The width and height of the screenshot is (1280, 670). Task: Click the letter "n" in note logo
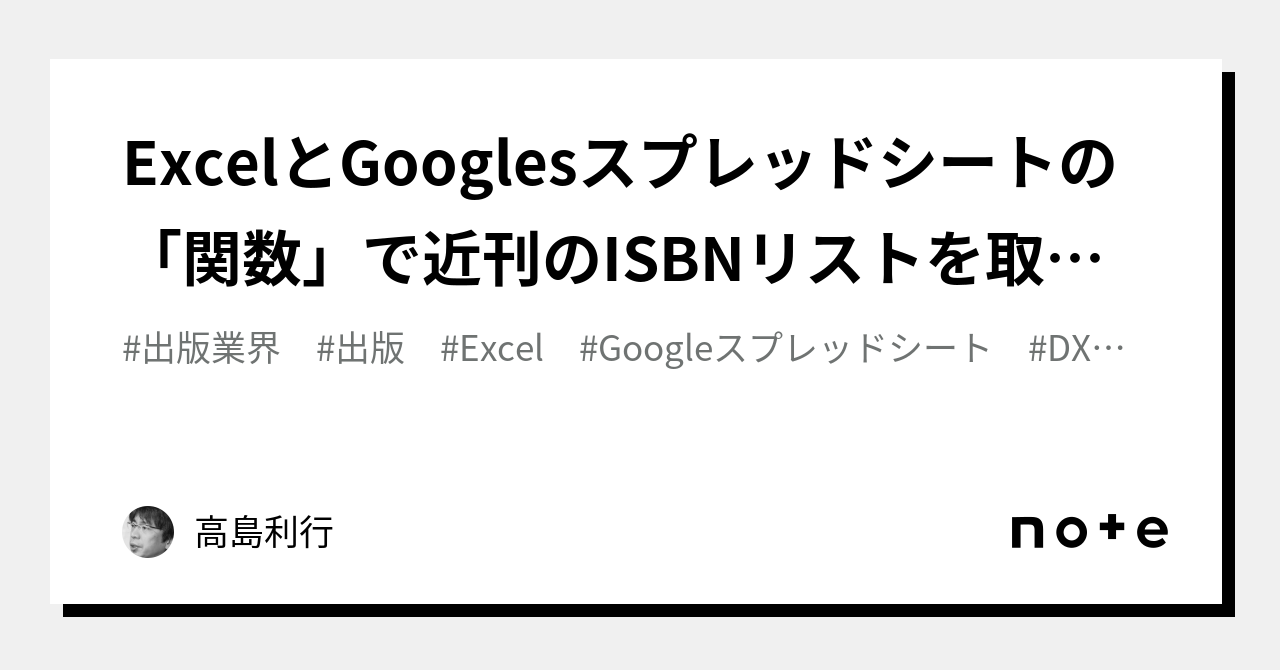(x=1029, y=532)
